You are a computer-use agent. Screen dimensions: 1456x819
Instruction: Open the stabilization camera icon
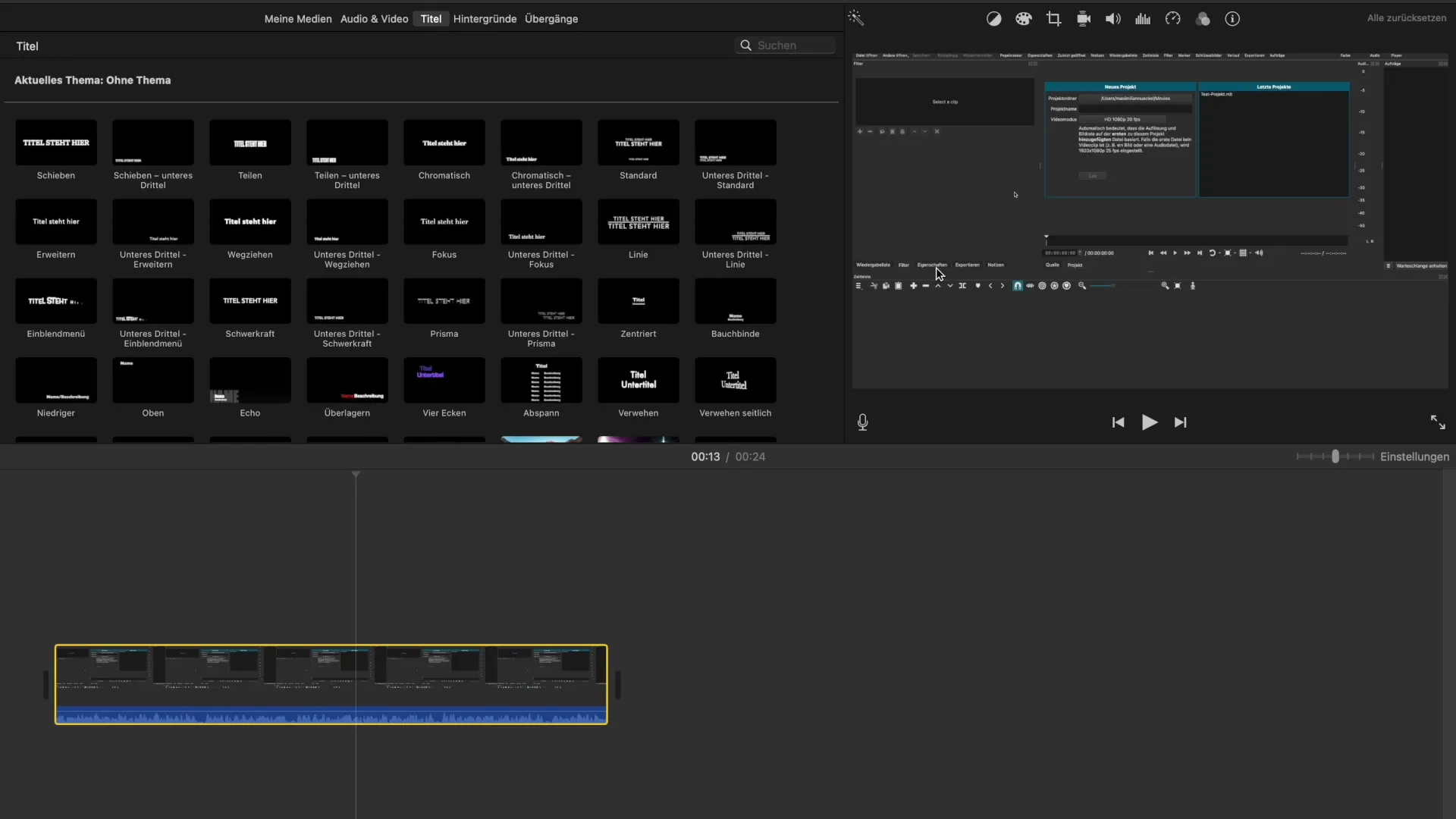point(1084,19)
